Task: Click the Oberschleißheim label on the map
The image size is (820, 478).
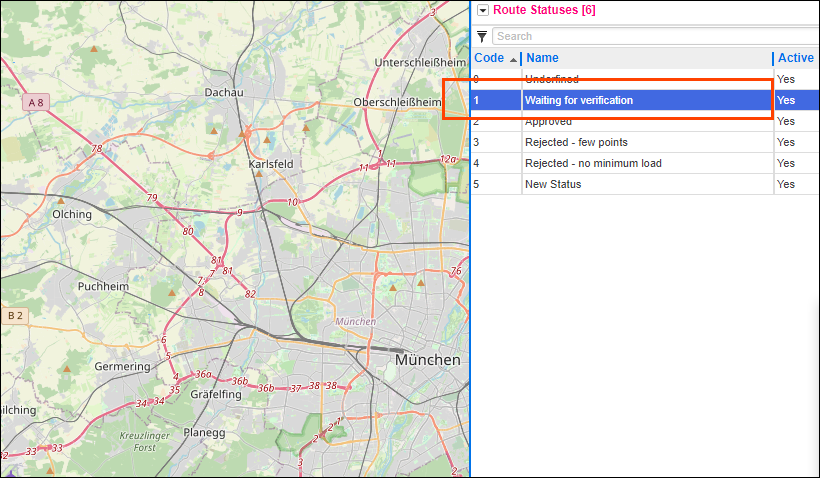Action: pyautogui.click(x=397, y=102)
